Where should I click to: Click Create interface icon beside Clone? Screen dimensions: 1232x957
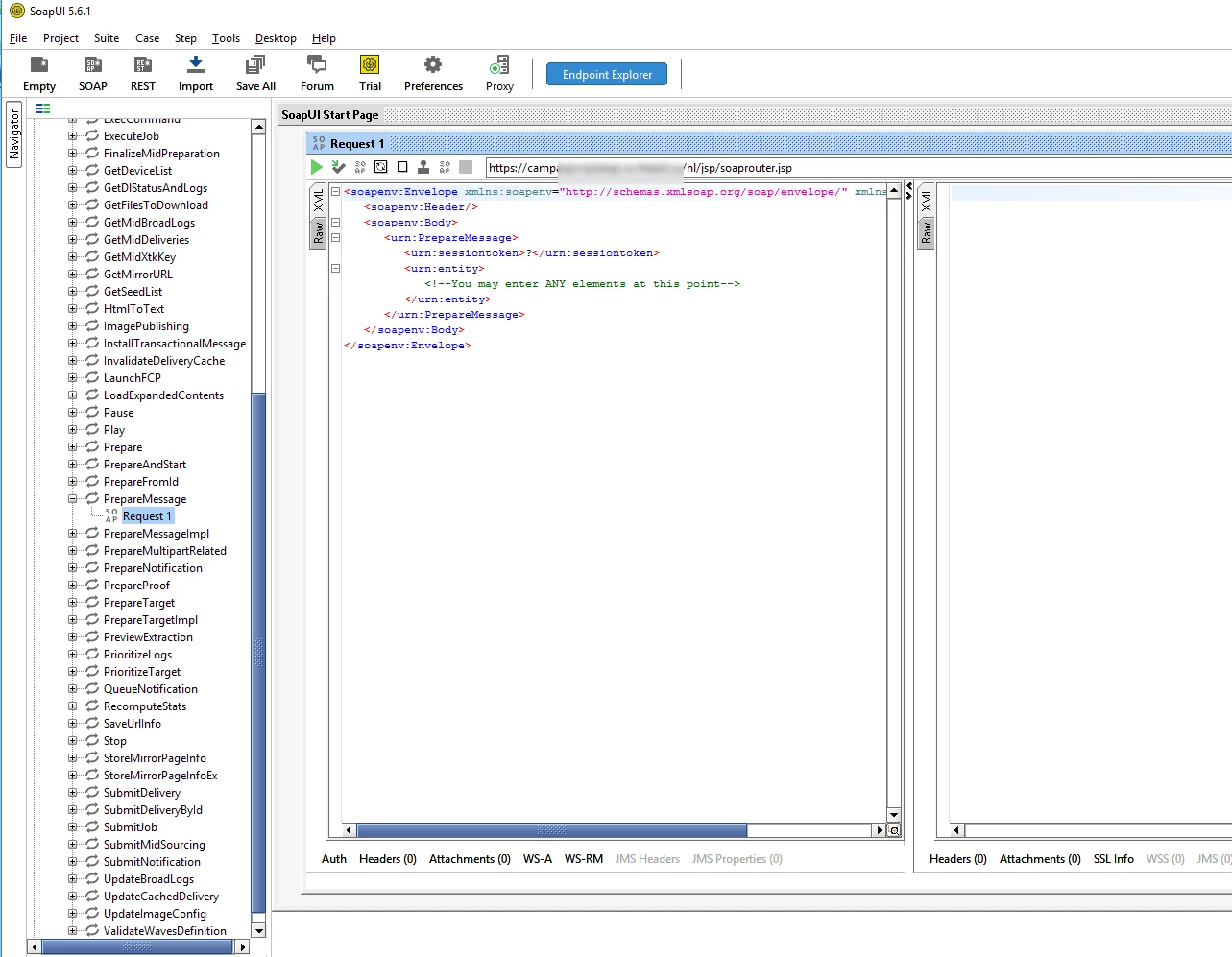445,167
